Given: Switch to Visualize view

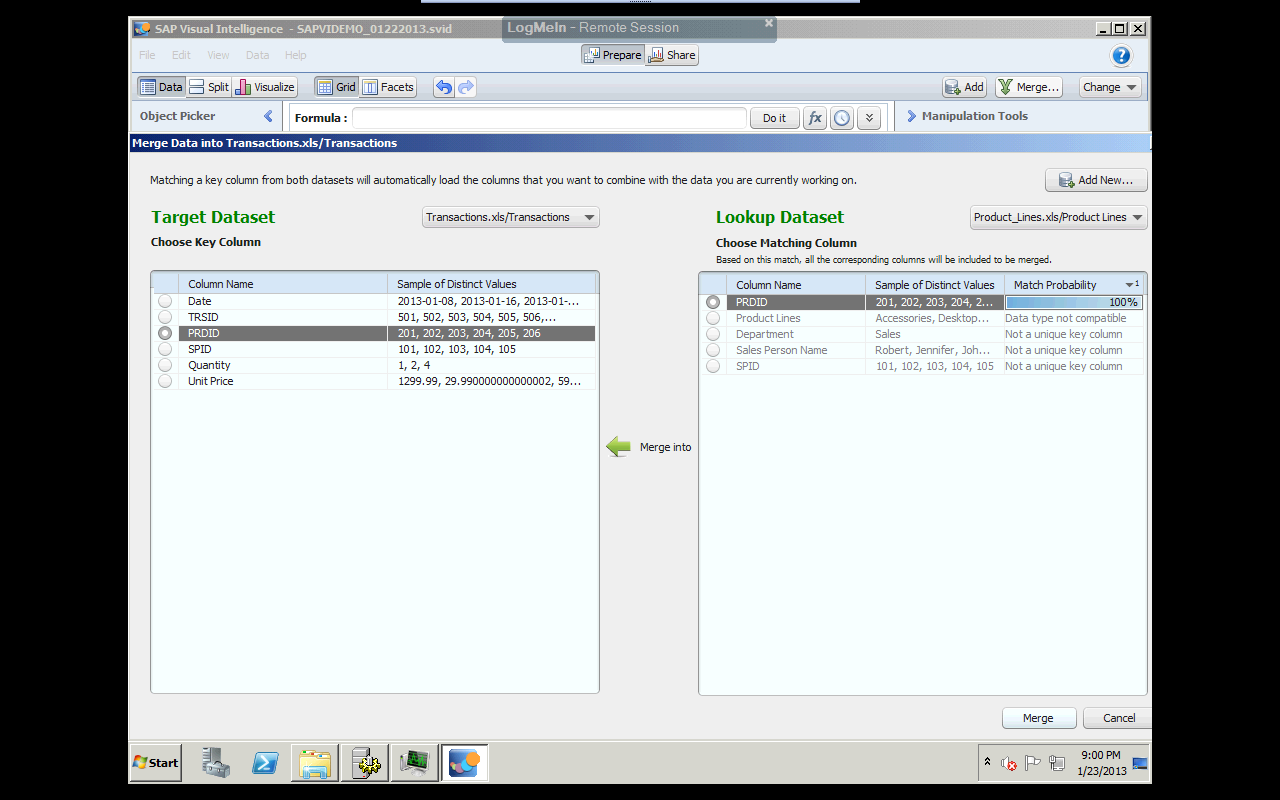Looking at the screenshot, I should [265, 87].
